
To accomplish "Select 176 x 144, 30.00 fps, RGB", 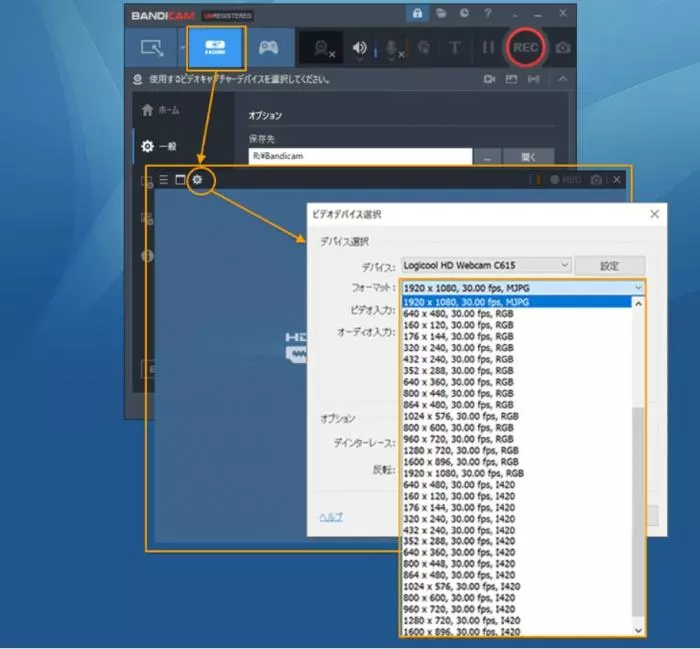I will click(x=517, y=337).
